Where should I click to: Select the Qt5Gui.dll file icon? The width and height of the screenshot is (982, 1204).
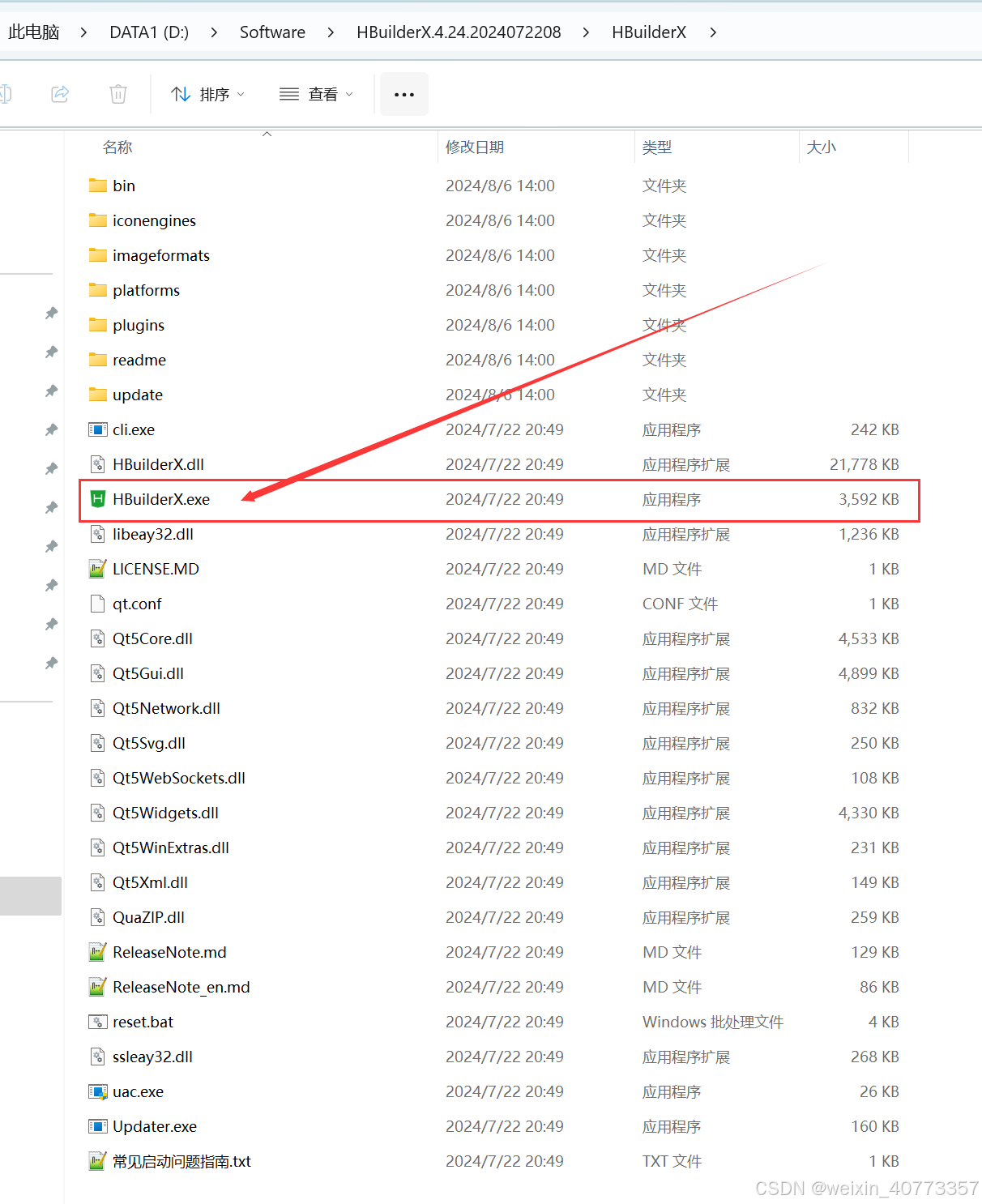[98, 673]
